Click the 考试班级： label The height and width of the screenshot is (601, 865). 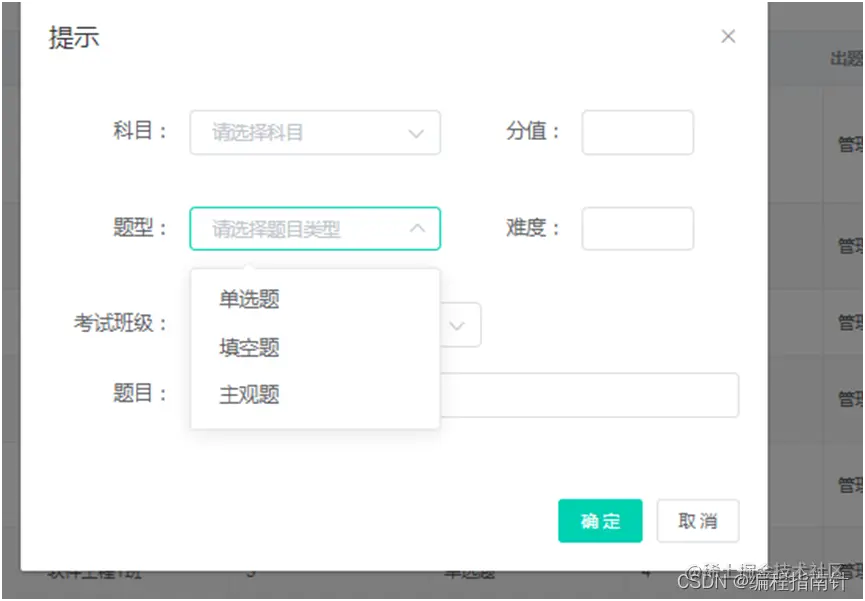[x=121, y=323]
